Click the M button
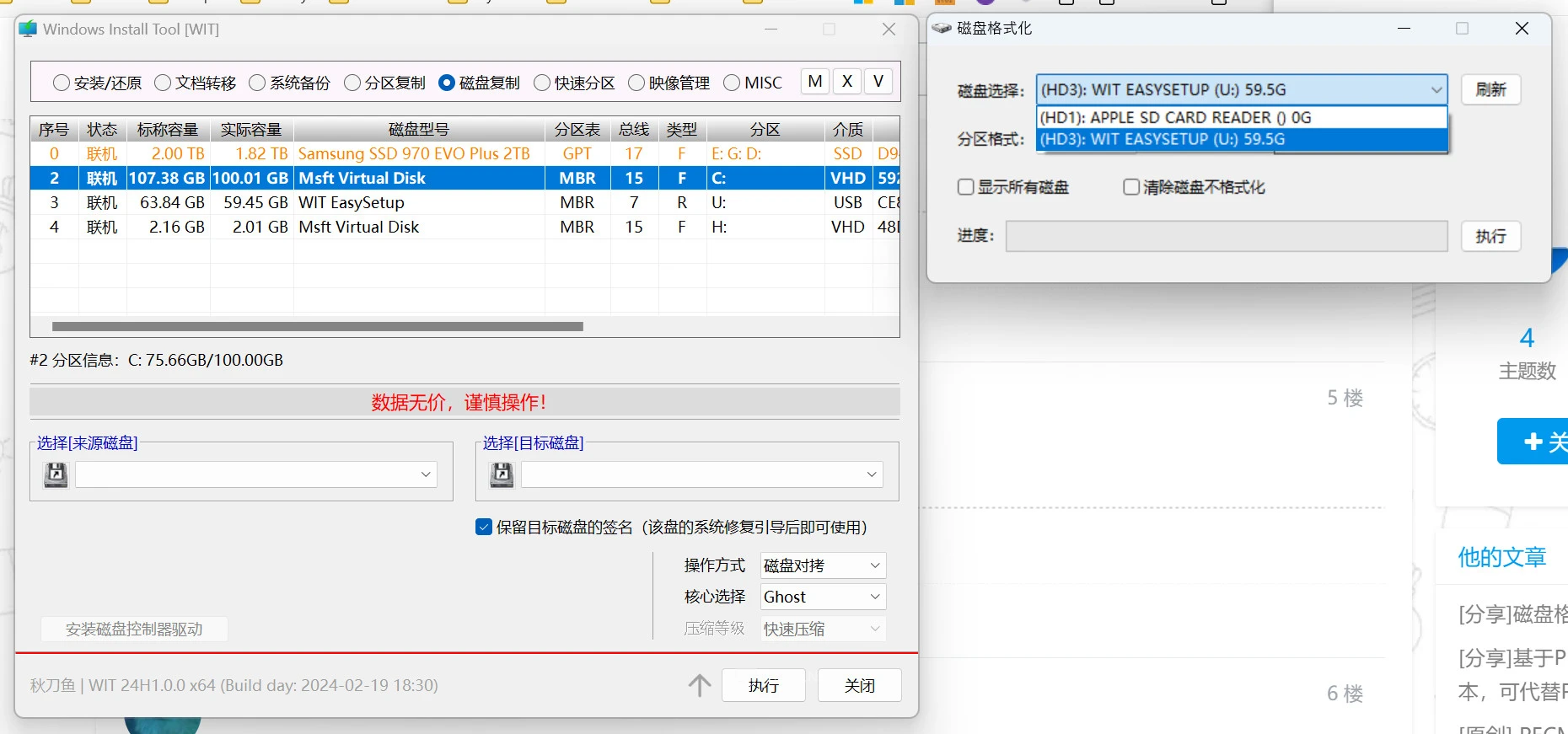Viewport: 1568px width, 734px height. click(815, 82)
